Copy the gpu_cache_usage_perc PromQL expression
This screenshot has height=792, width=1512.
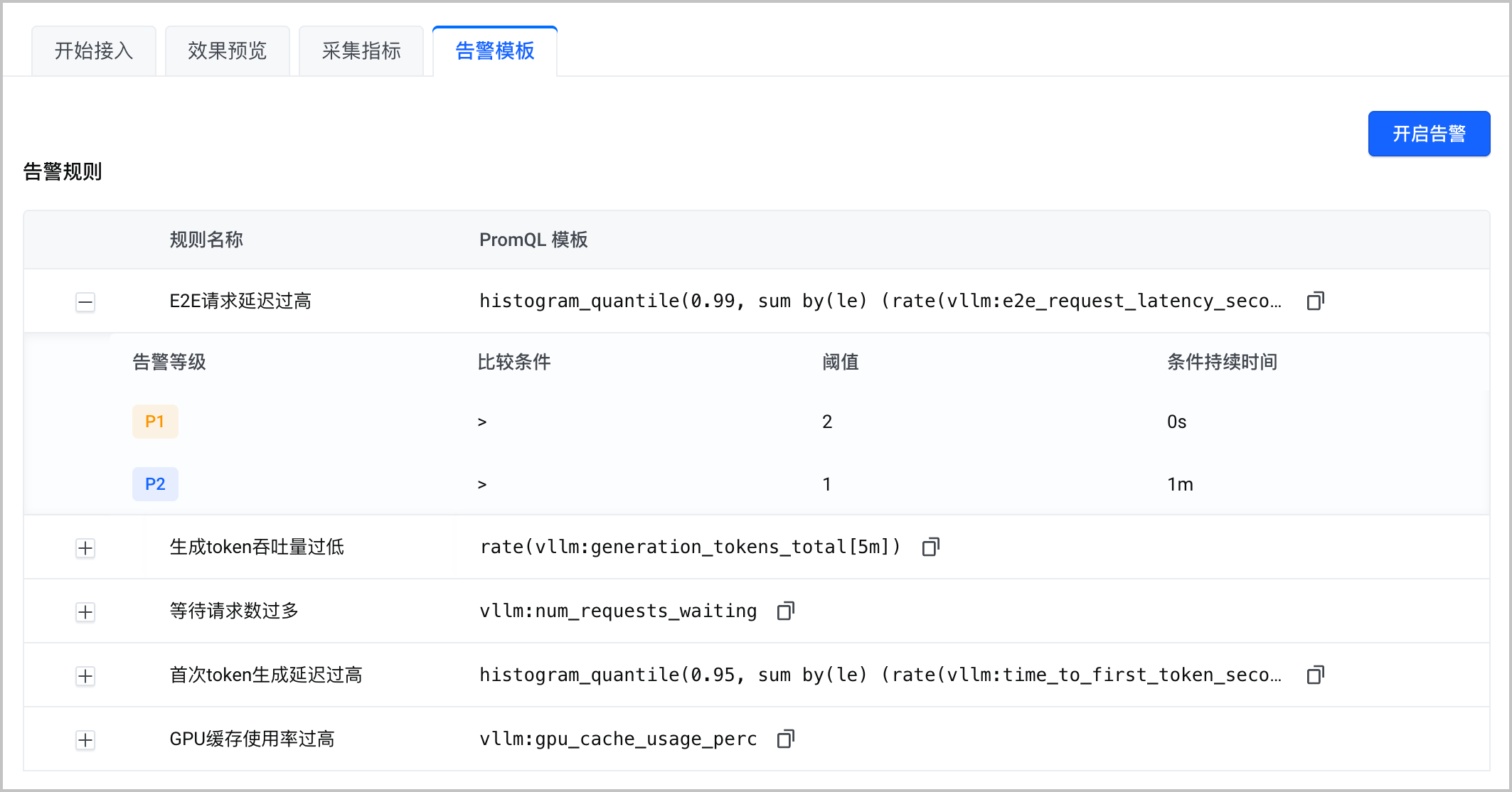pos(785,739)
